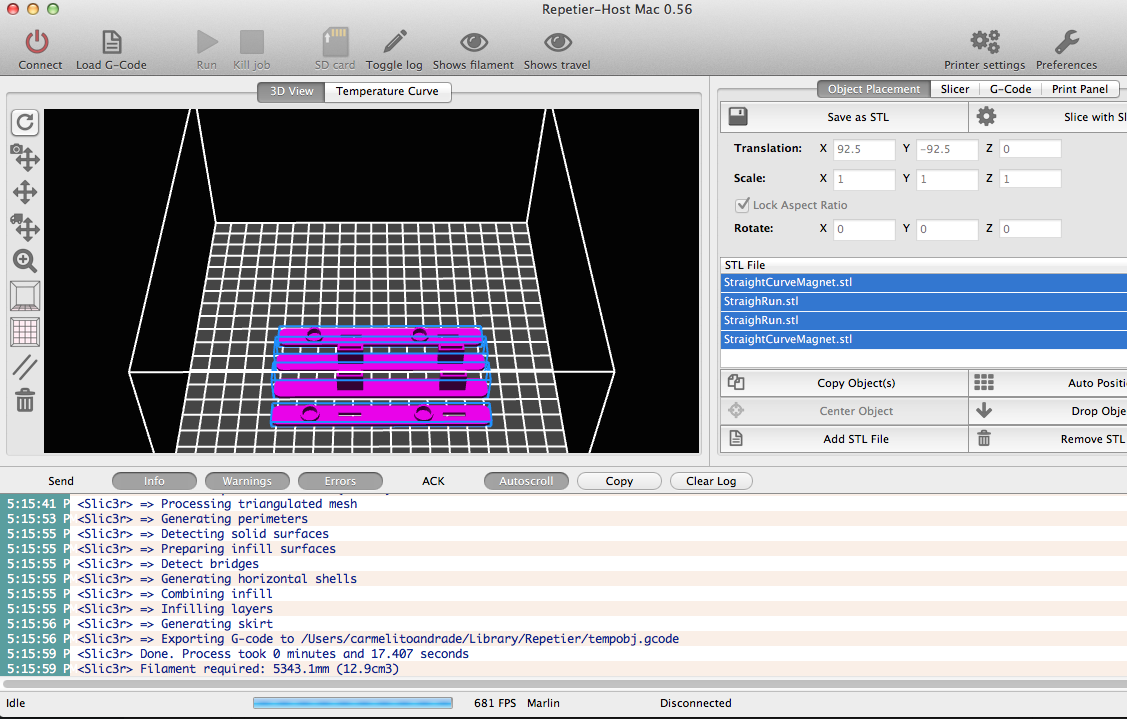The height and width of the screenshot is (719, 1127).
Task: Toggle the ACK log filter
Action: tap(433, 481)
